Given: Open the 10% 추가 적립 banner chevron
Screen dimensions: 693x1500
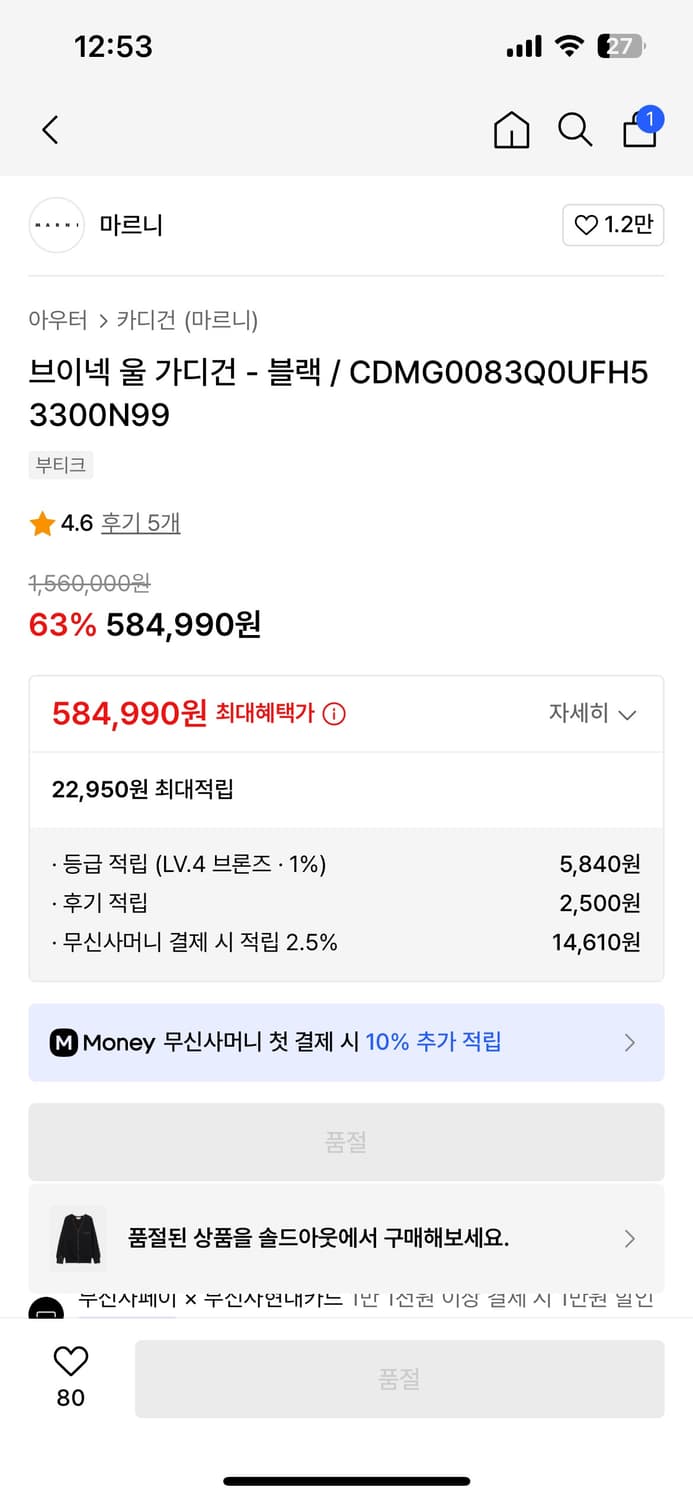Looking at the screenshot, I should 630,1042.
